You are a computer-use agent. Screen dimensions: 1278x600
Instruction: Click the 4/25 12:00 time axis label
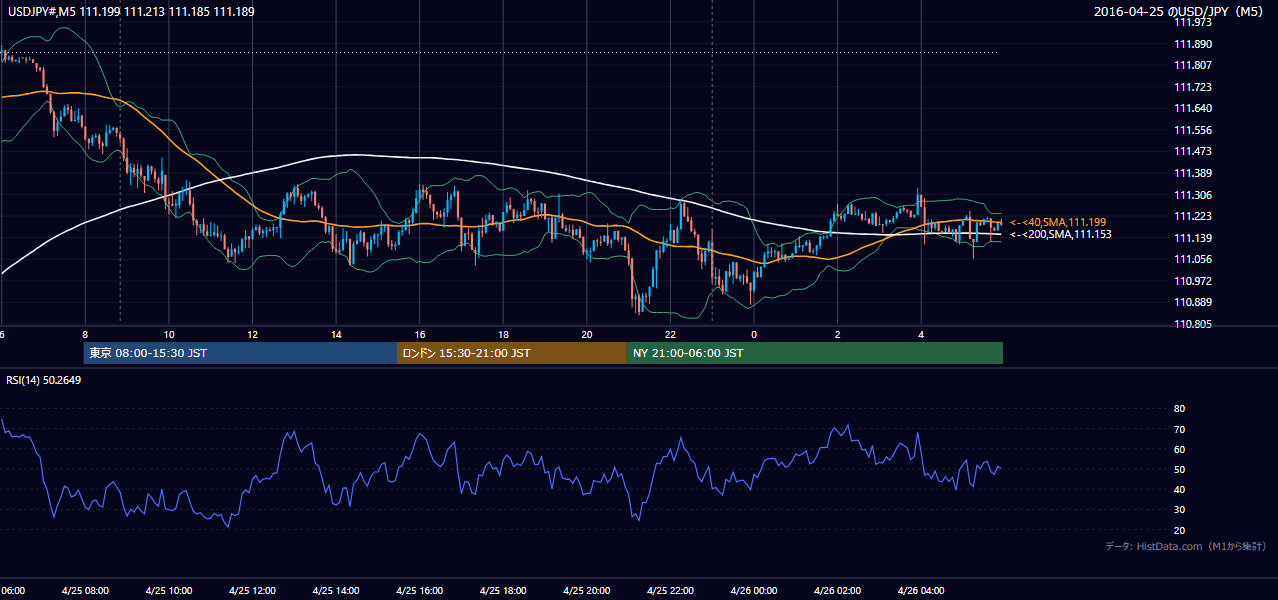click(252, 590)
